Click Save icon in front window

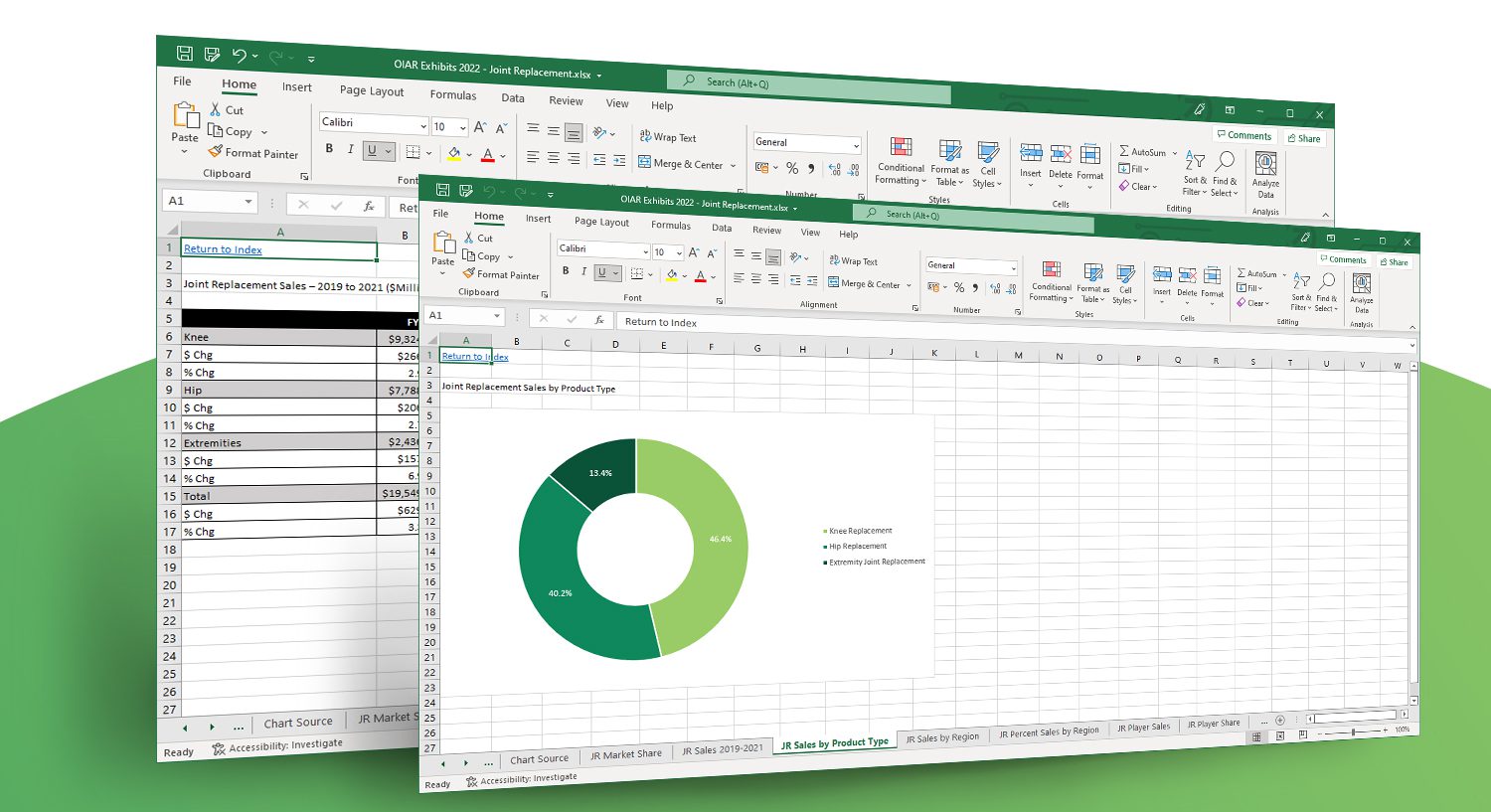tap(442, 190)
